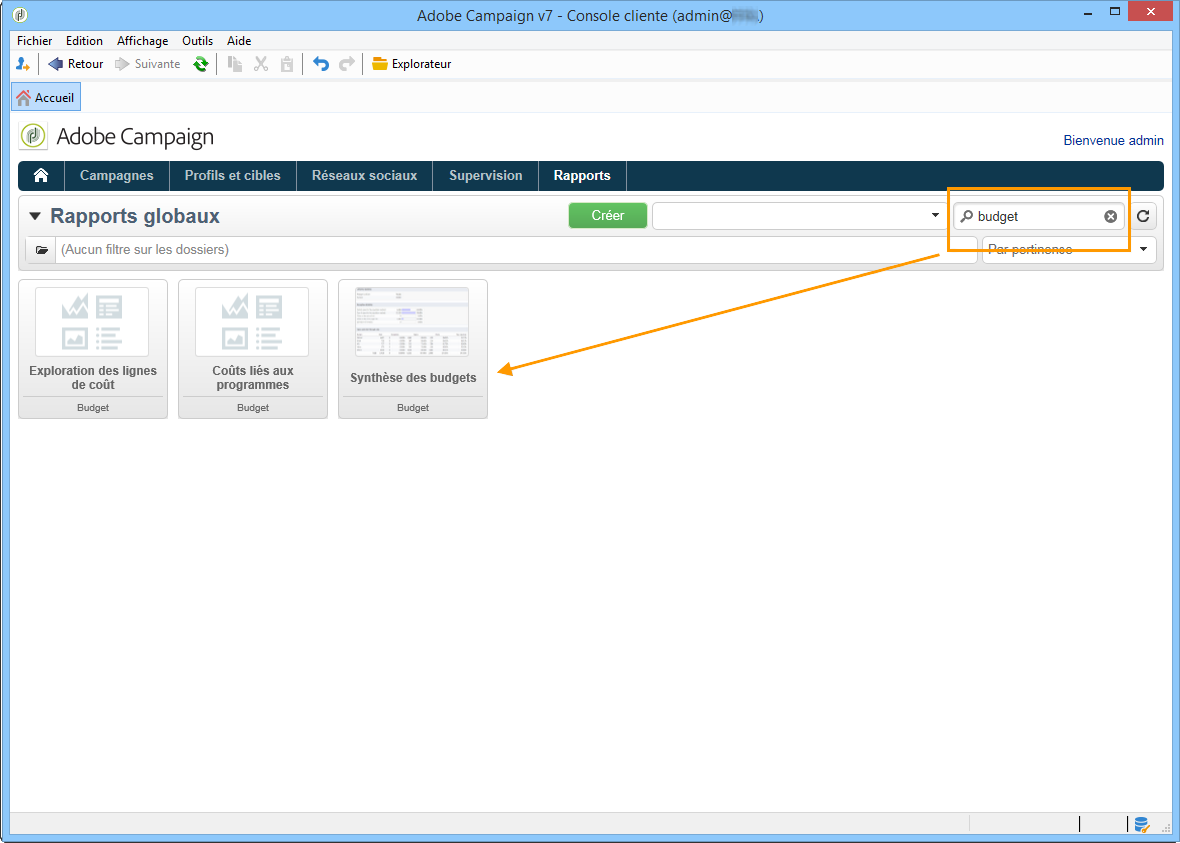Click the connection icon in the toolbar
The height and width of the screenshot is (843, 1180).
23,64
